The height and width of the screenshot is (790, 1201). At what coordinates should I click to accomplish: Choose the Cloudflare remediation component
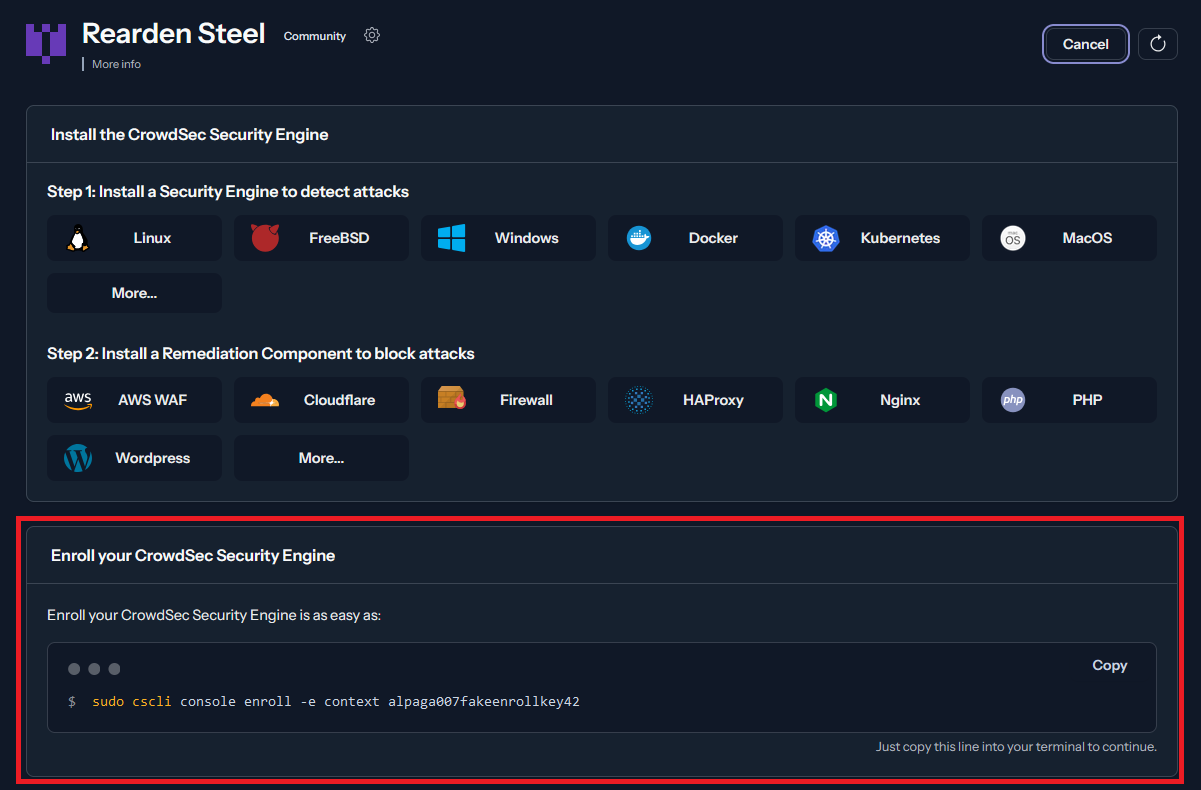pos(321,400)
